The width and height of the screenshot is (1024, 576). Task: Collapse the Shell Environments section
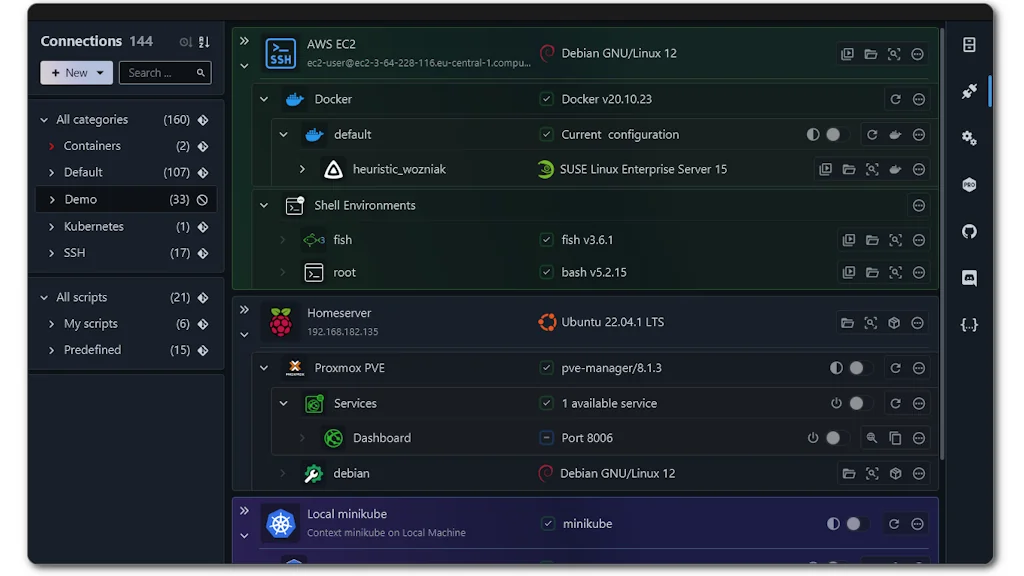pos(264,206)
